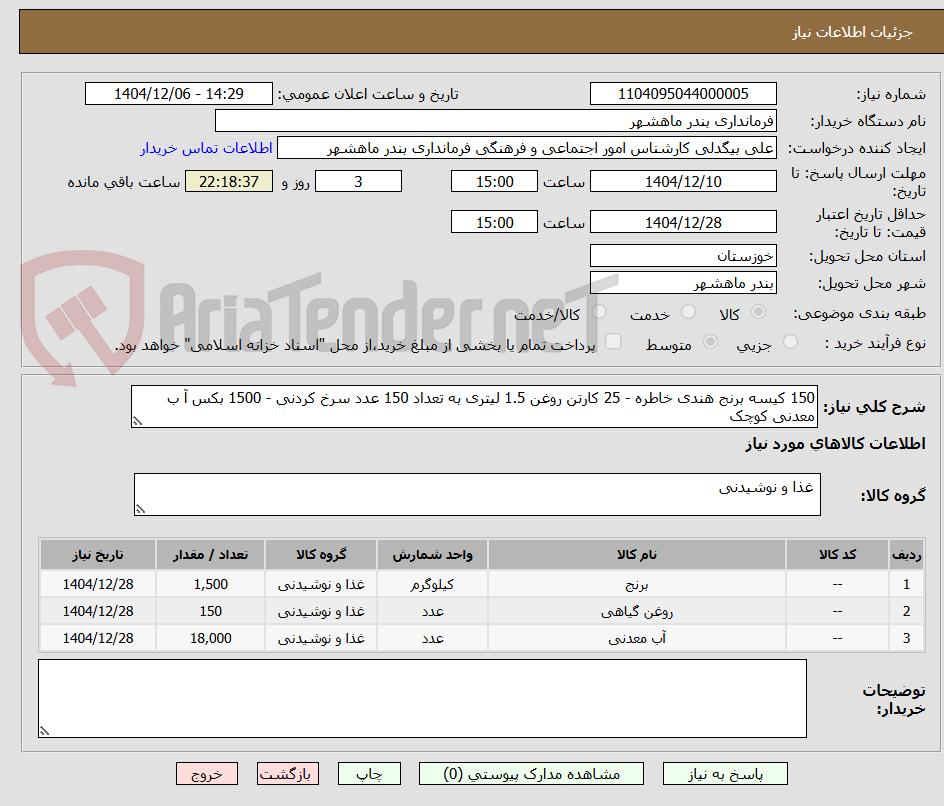Select the خدمت radio button
944x806 pixels.
coord(688,312)
